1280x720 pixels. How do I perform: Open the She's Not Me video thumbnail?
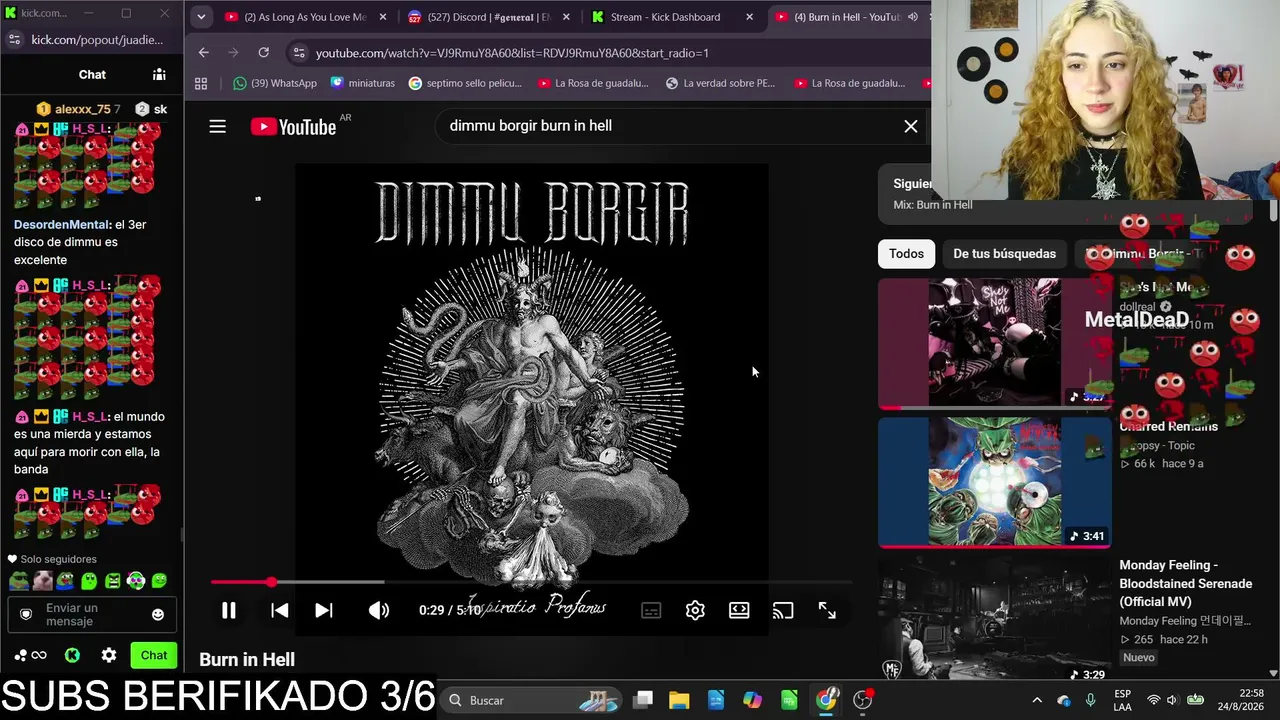[x=994, y=343]
